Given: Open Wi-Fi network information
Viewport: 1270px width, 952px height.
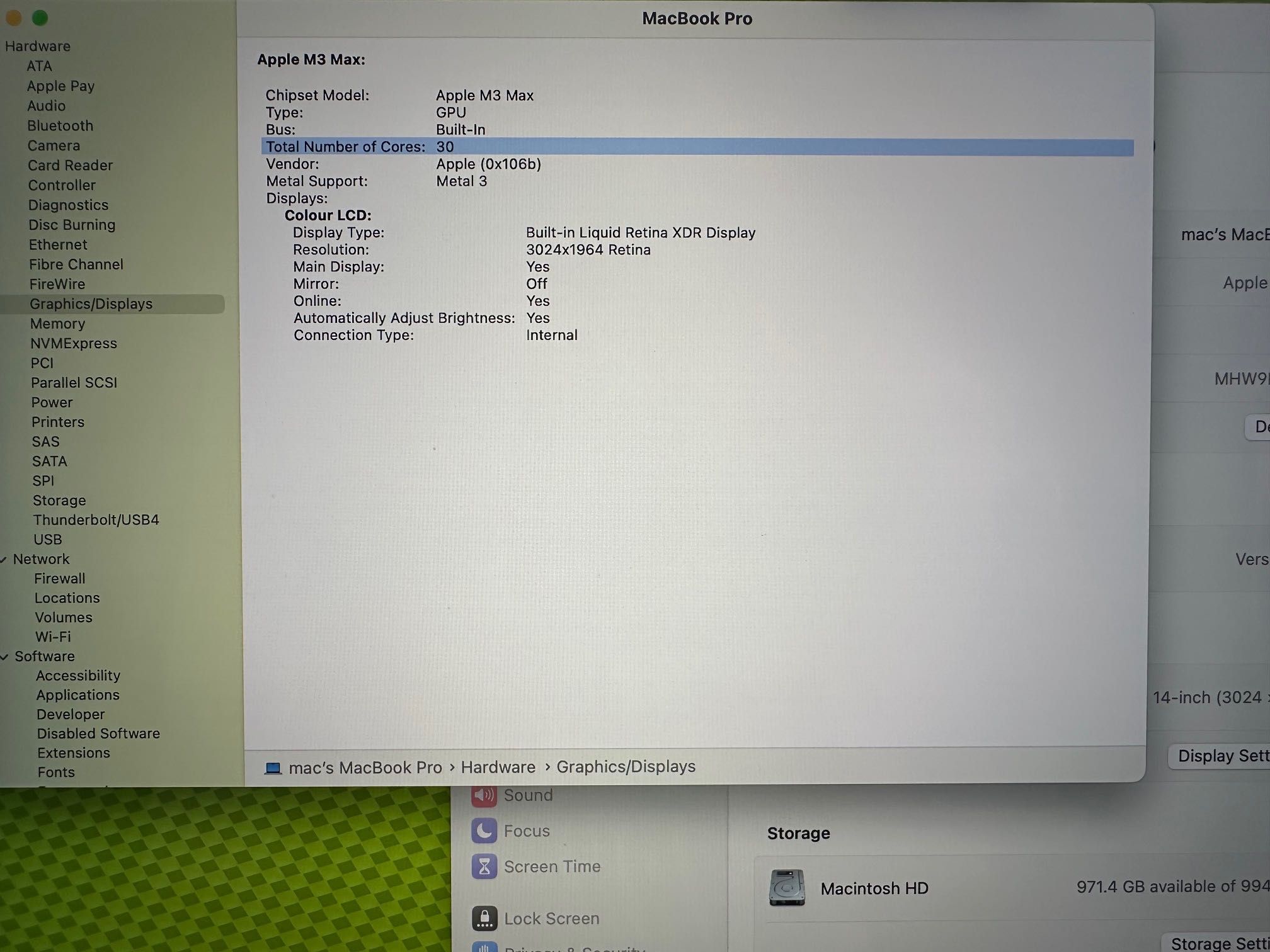Looking at the screenshot, I should (x=53, y=637).
